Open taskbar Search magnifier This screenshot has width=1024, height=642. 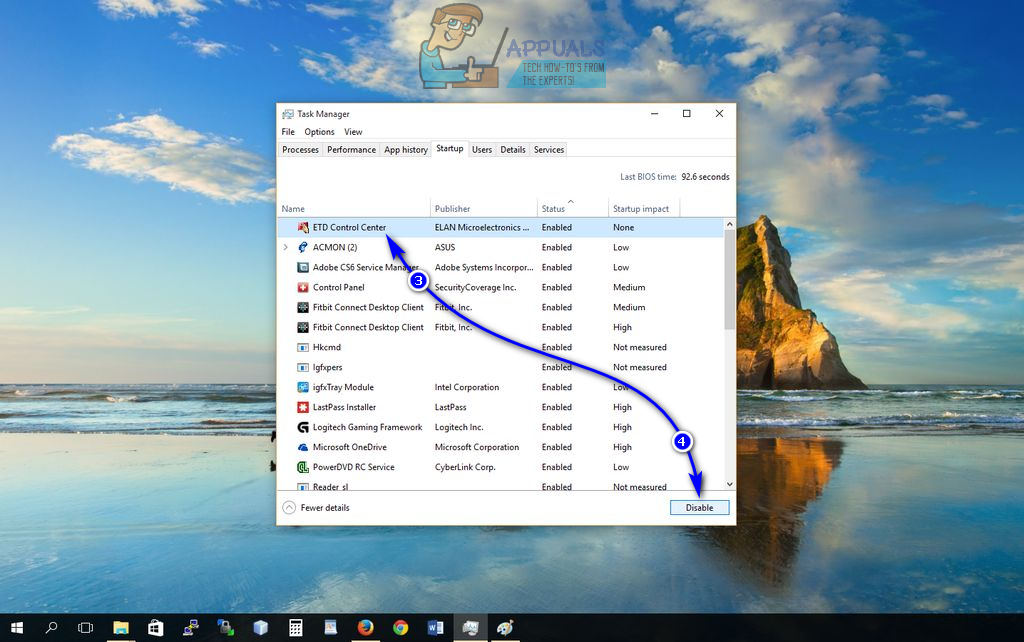coord(51,628)
